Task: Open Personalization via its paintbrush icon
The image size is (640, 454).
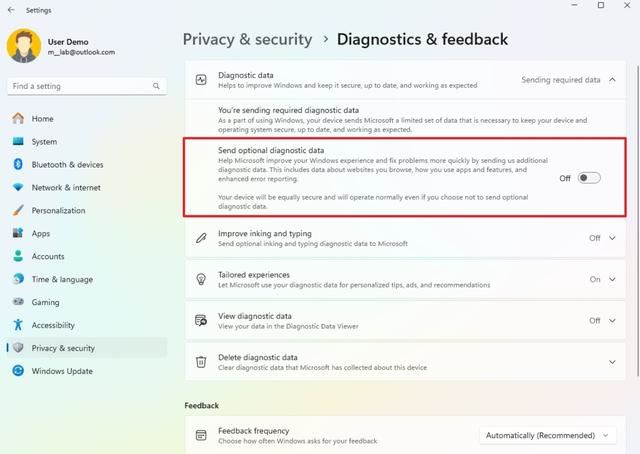Action: coord(18,210)
